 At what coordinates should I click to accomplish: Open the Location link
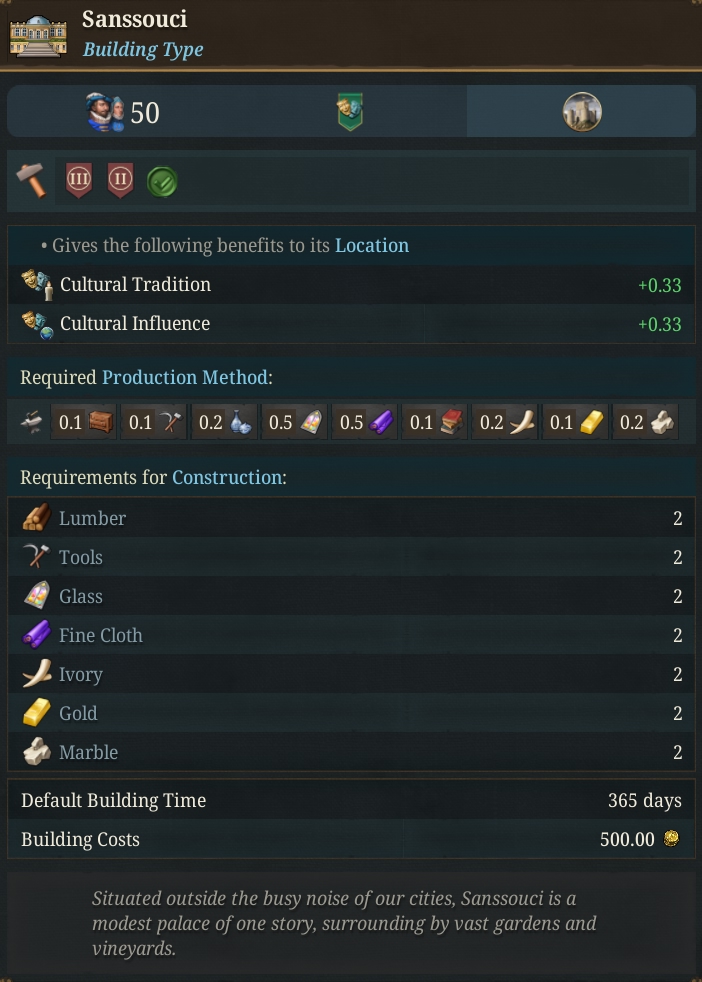coord(372,246)
